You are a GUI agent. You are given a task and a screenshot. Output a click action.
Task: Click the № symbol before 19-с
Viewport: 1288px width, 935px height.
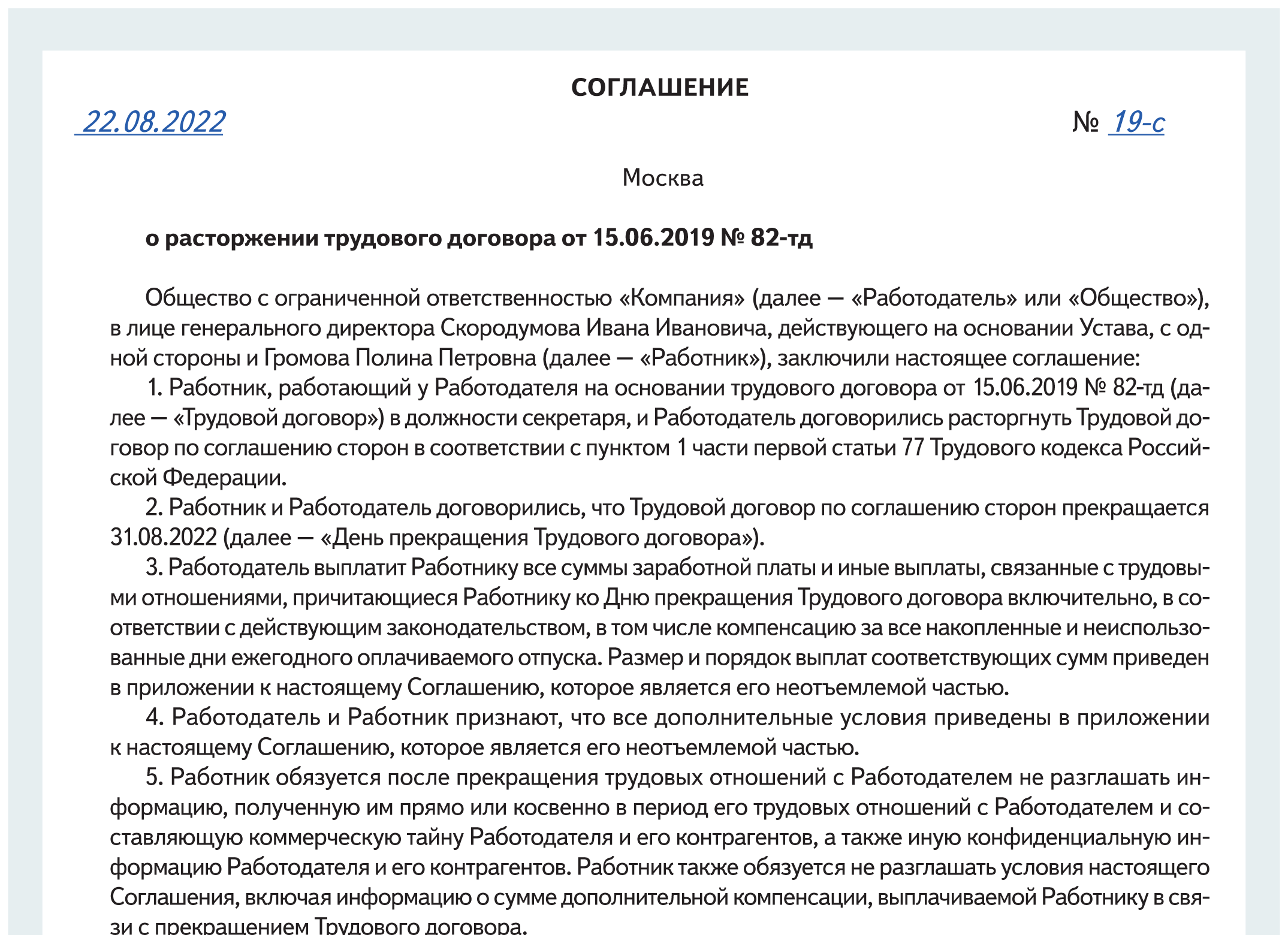[x=1085, y=122]
